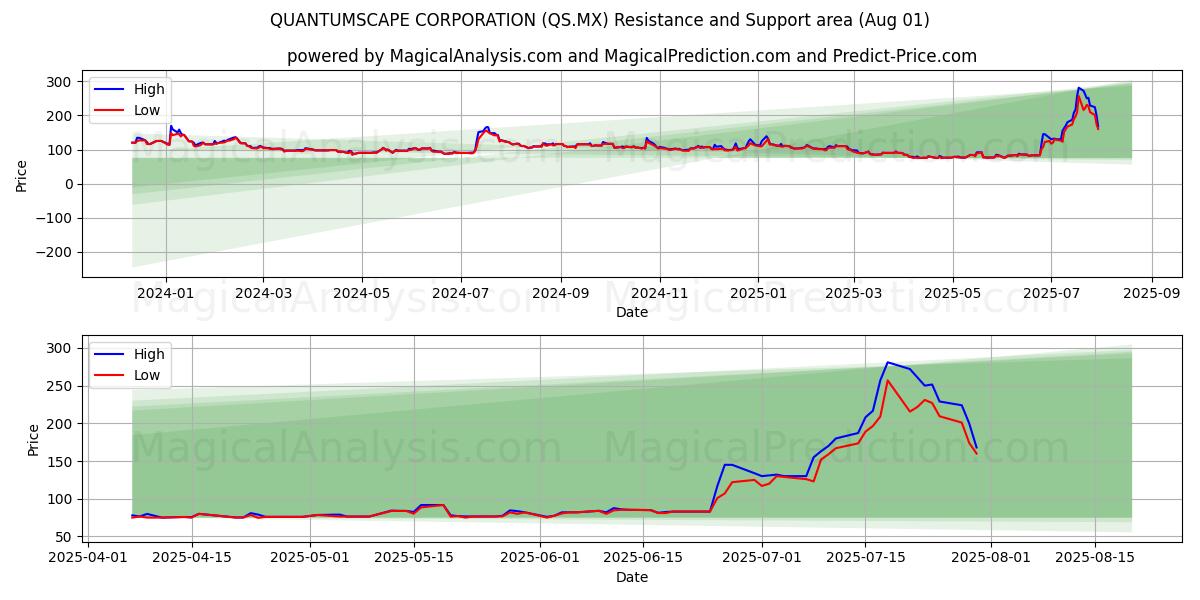Pick the 2025-08-15 date tick label
Image resolution: width=1200 pixels, height=600 pixels.
click(x=1095, y=559)
